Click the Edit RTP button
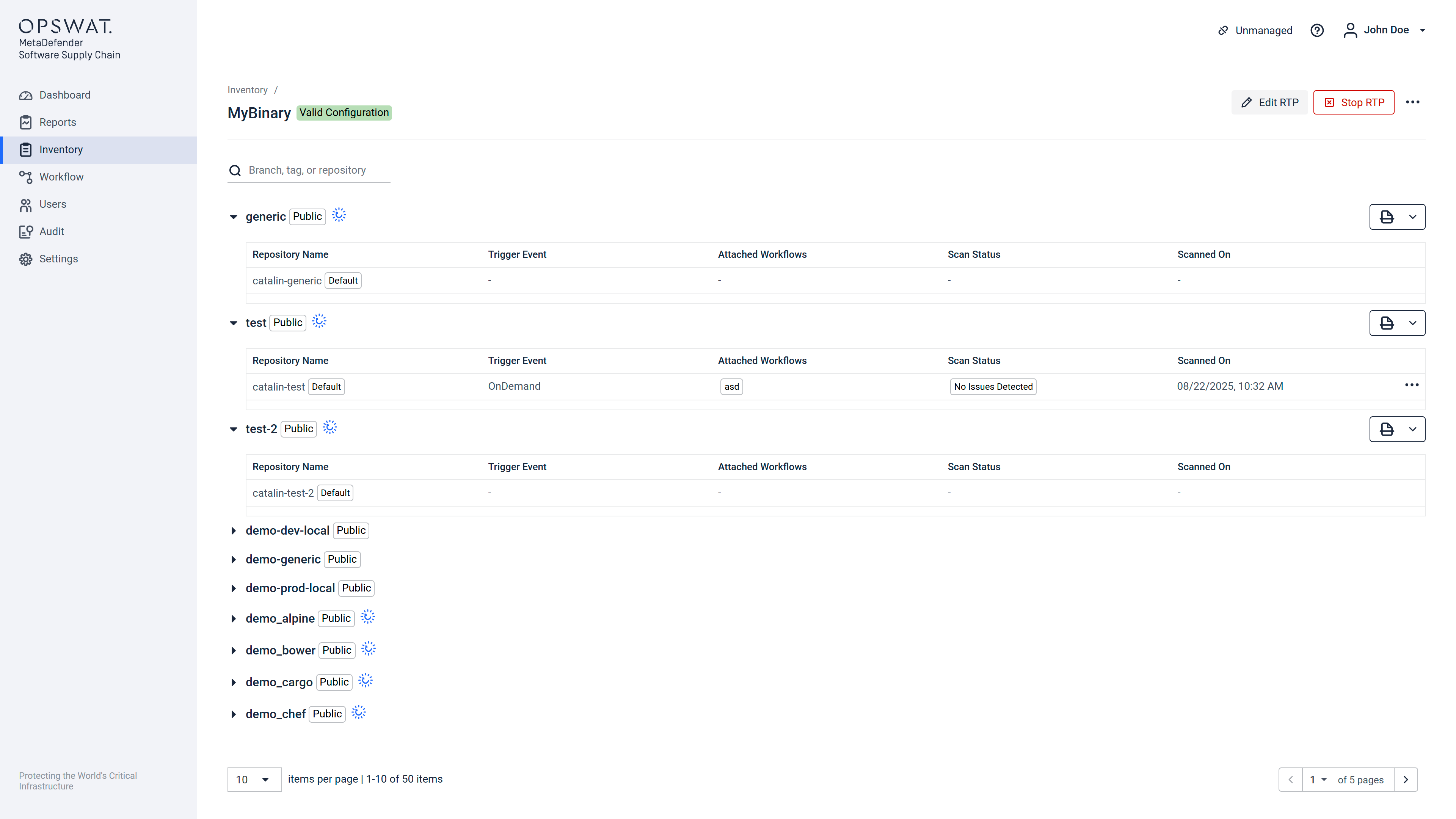This screenshot has width=1456, height=819. click(x=1269, y=102)
